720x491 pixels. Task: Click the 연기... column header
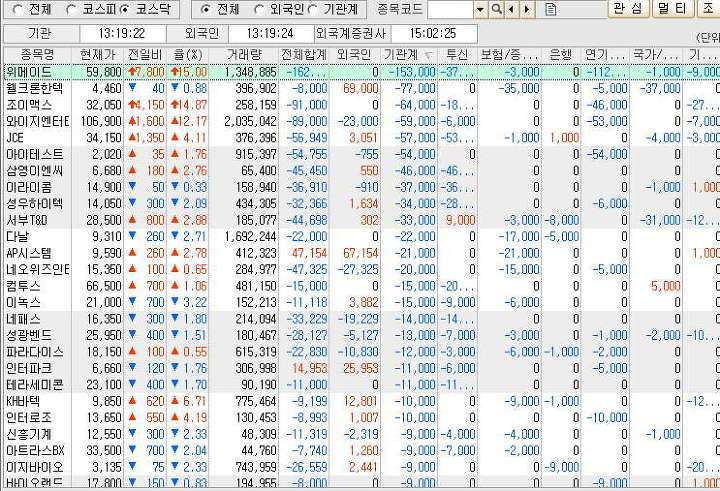coord(605,55)
